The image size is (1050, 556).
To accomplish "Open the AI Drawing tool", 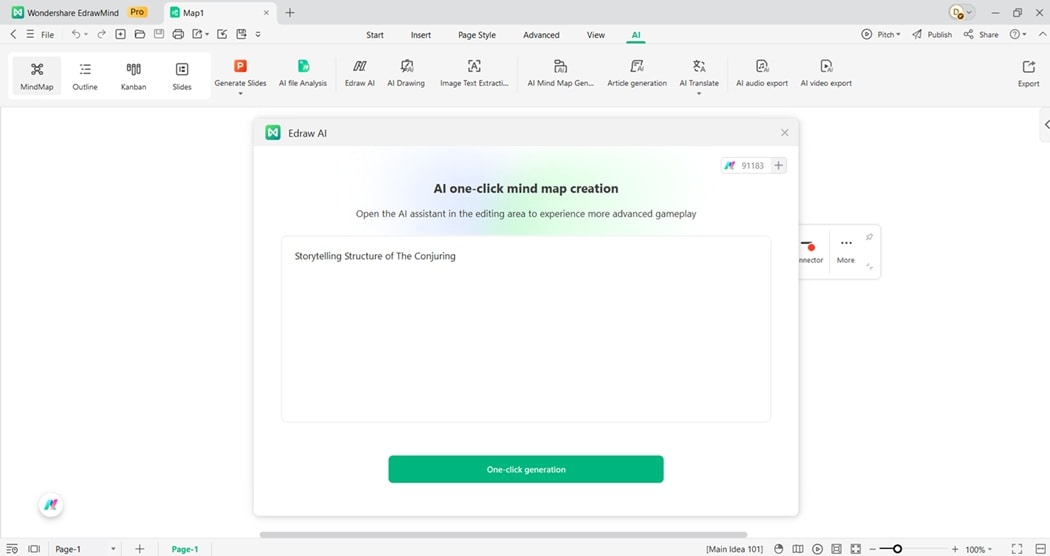I will tap(406, 73).
